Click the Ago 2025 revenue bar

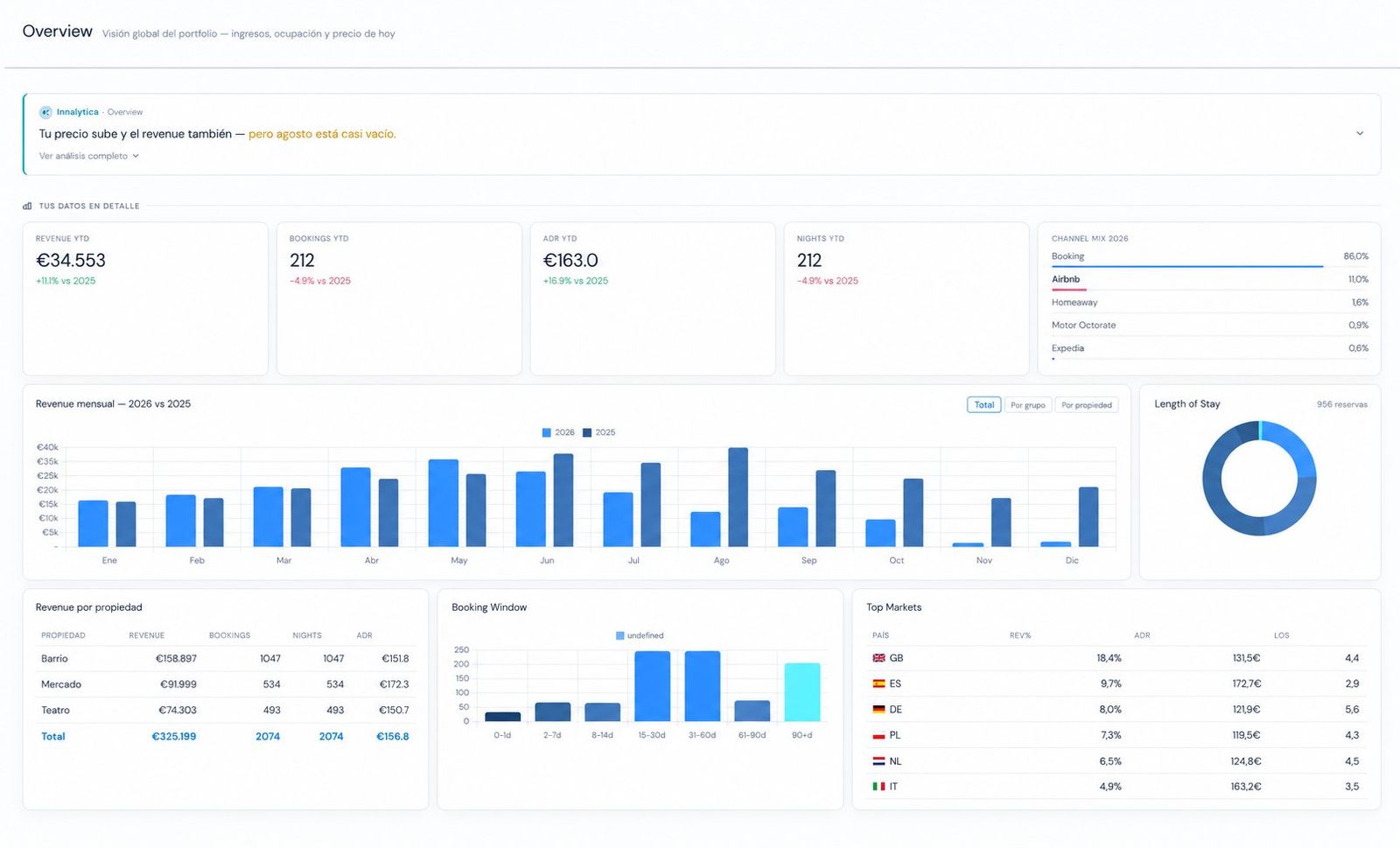(738, 497)
